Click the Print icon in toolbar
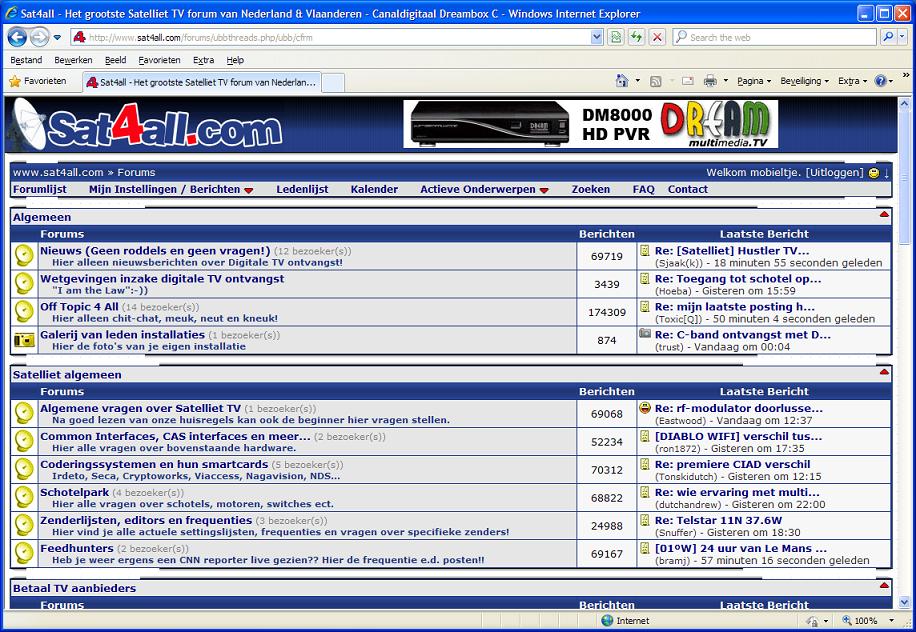 (x=710, y=81)
